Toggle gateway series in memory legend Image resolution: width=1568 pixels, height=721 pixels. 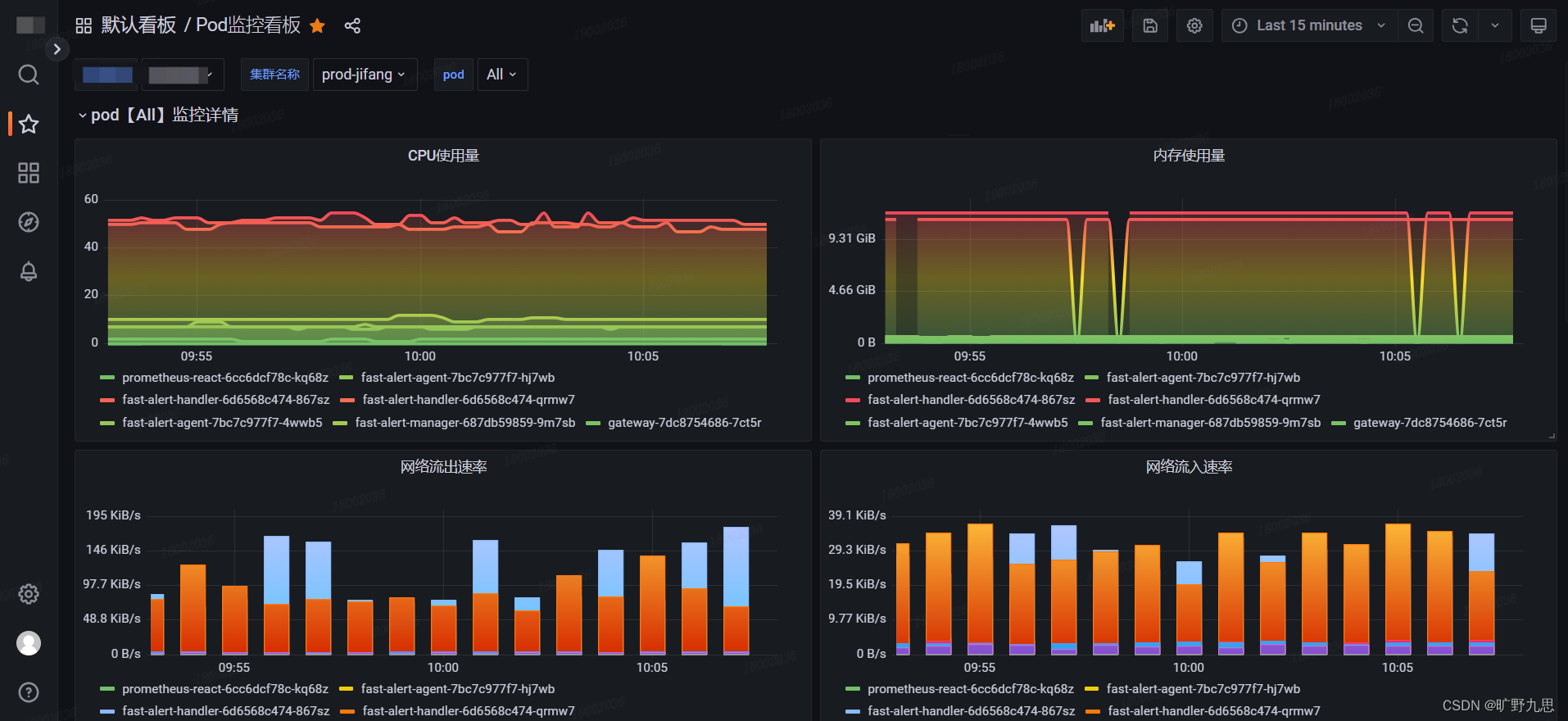point(1430,423)
